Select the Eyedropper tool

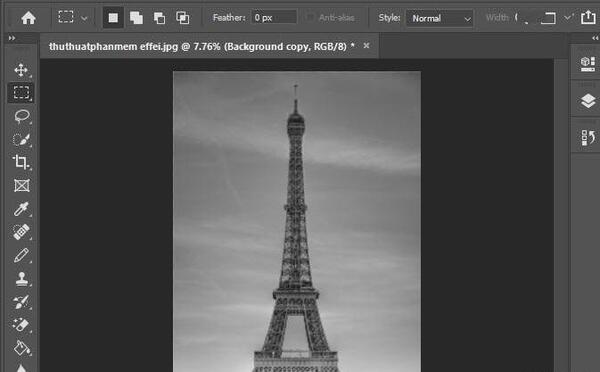coord(21,209)
